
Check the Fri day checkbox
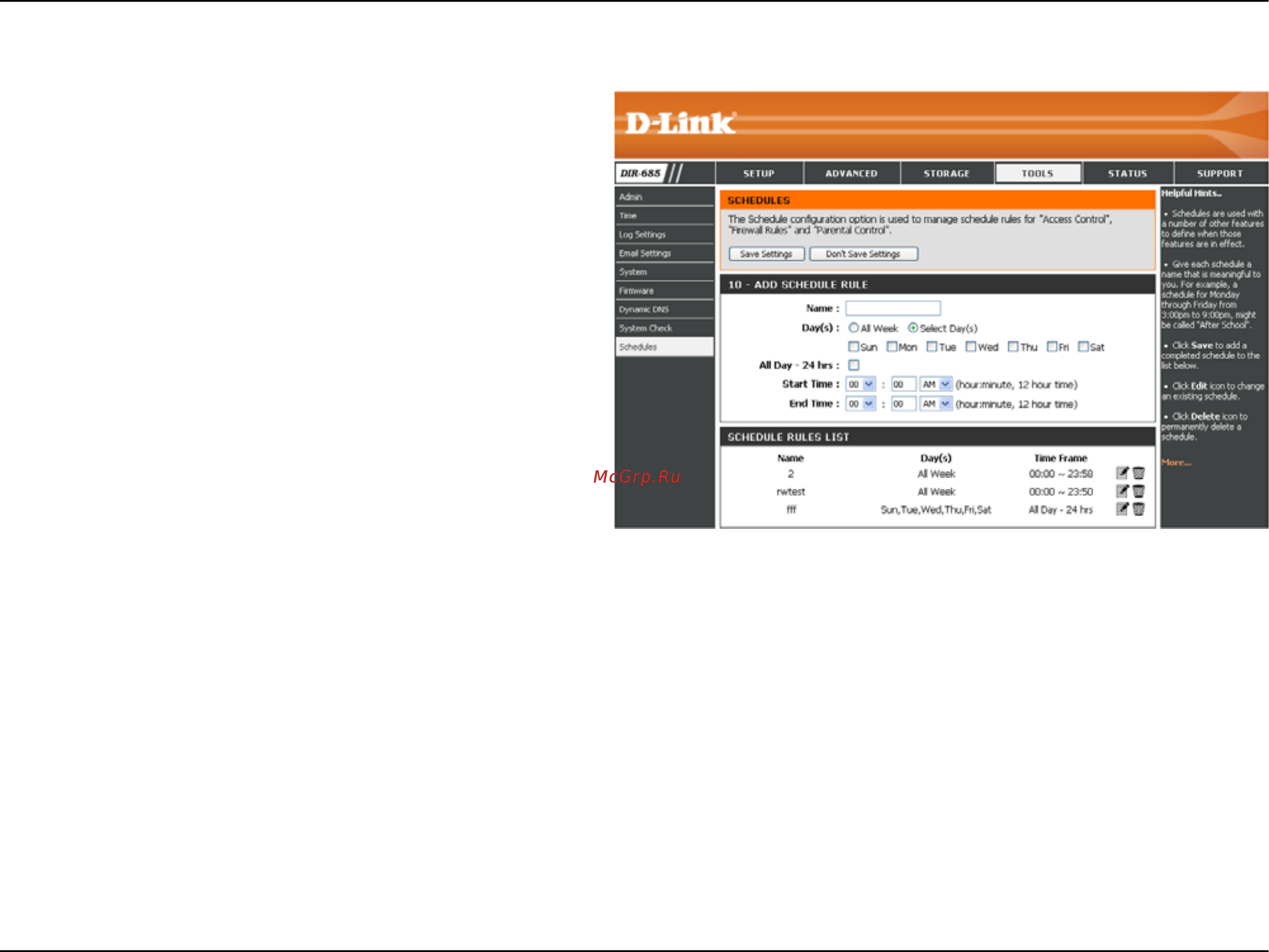point(1052,347)
